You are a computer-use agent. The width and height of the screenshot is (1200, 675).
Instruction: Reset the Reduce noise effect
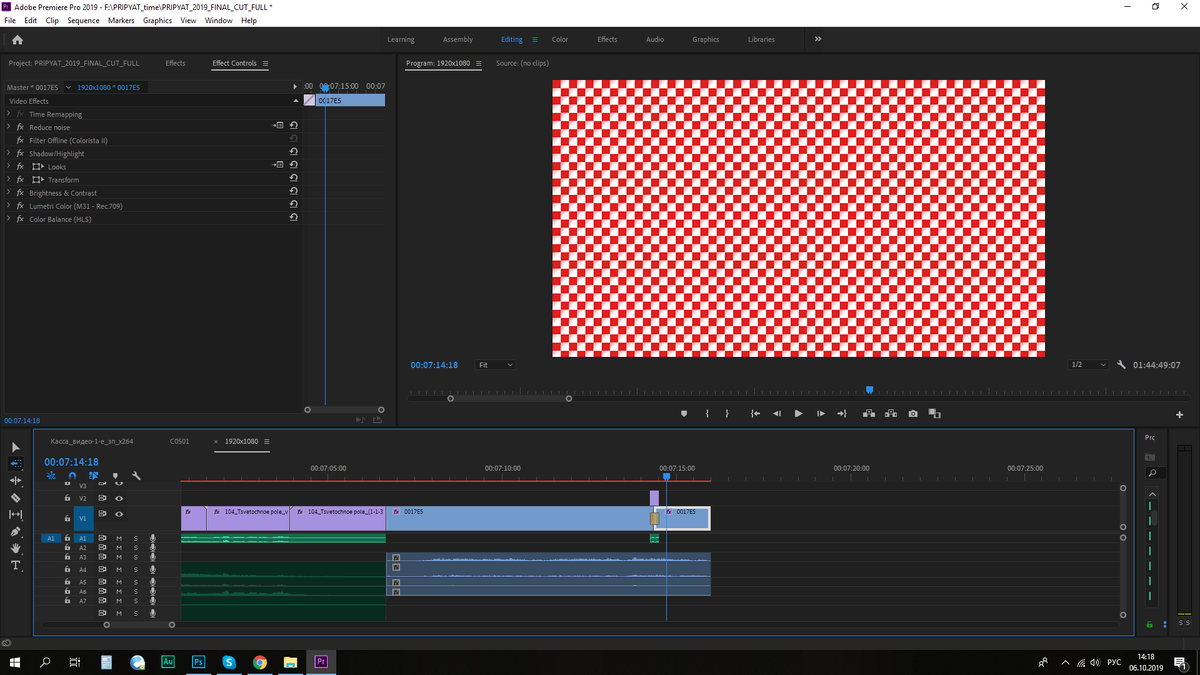click(293, 126)
